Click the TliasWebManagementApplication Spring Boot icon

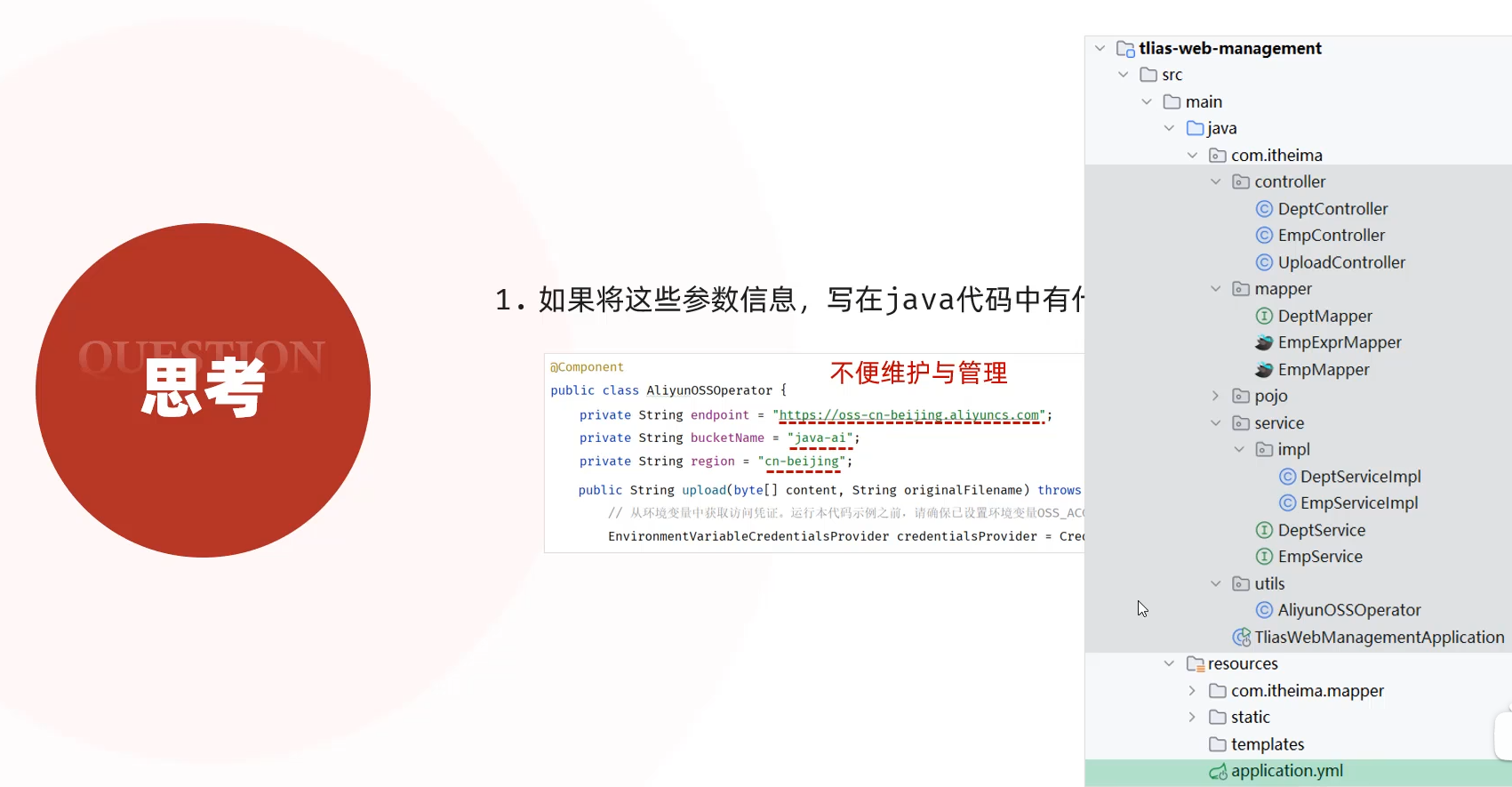1242,638
